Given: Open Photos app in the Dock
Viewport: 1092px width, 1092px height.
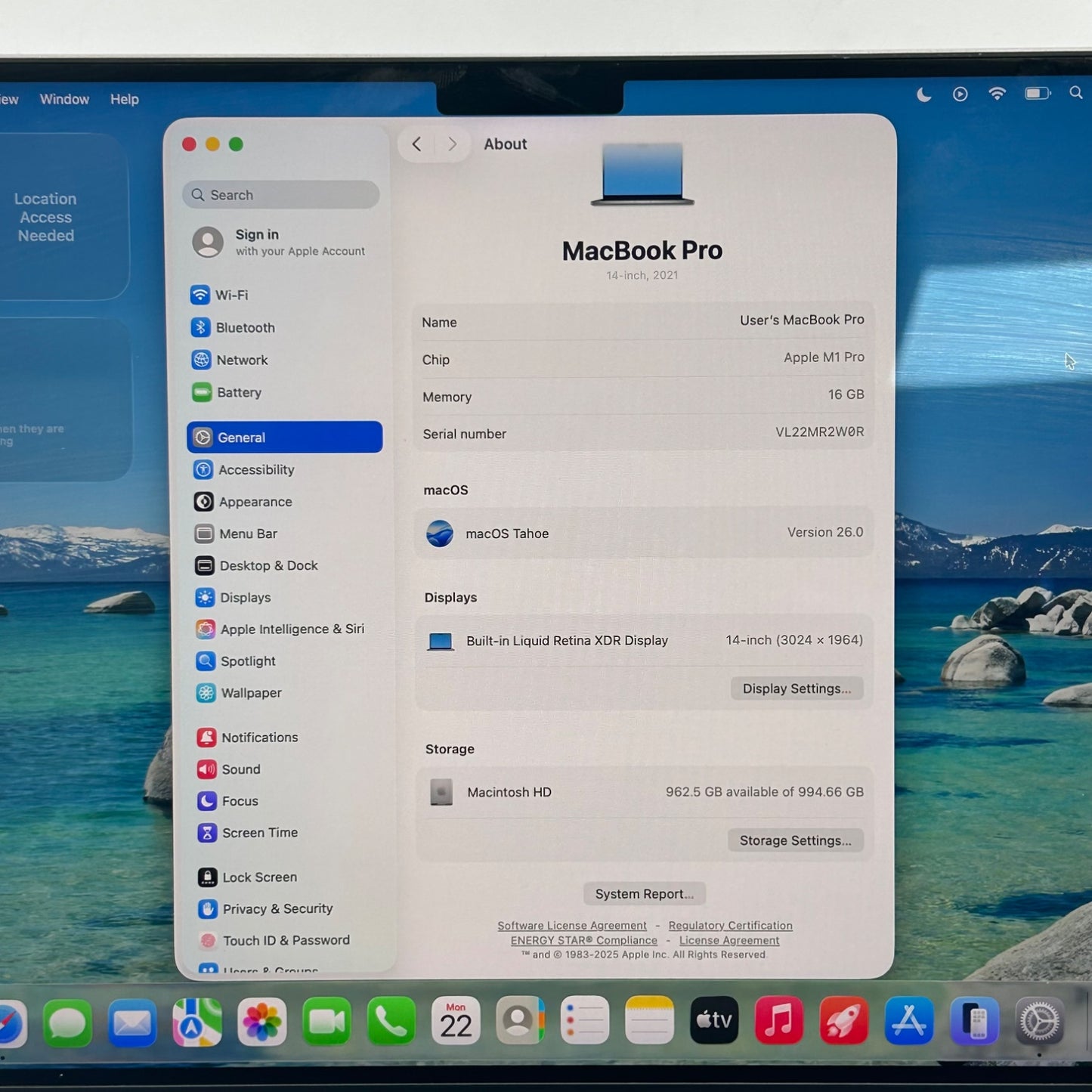Looking at the screenshot, I should click(261, 1022).
